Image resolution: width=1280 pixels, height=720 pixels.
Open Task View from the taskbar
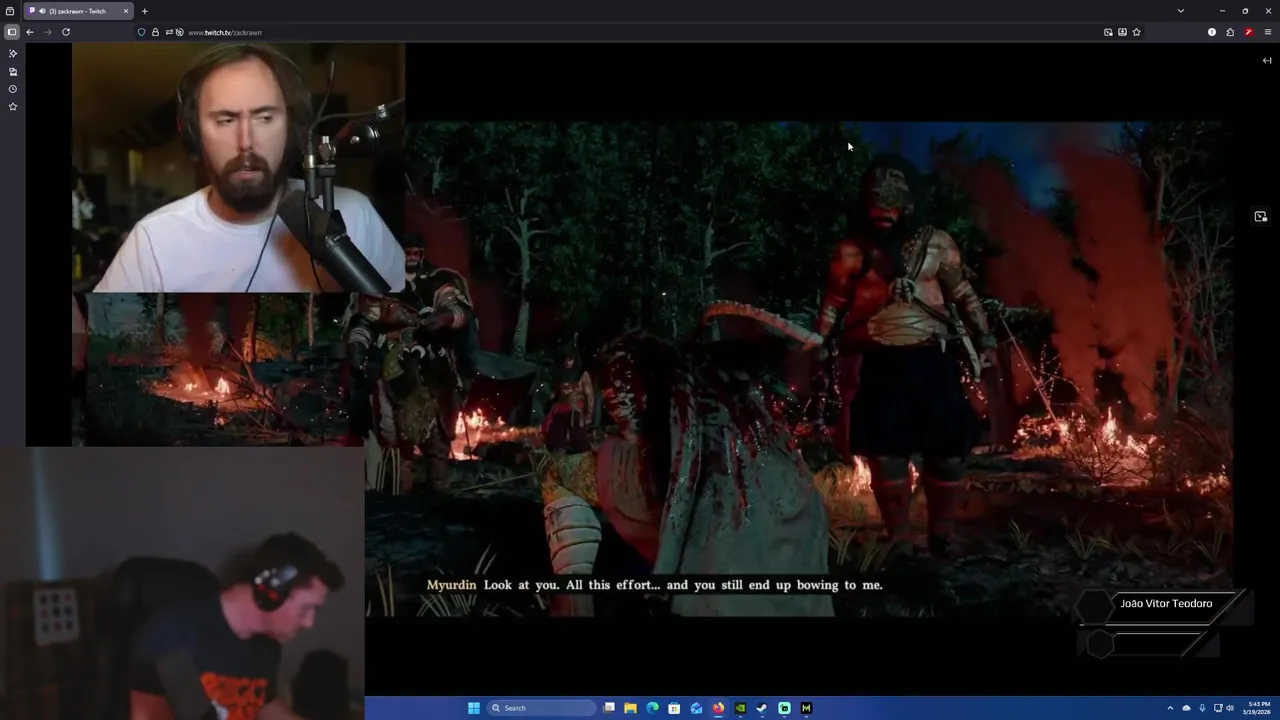609,708
